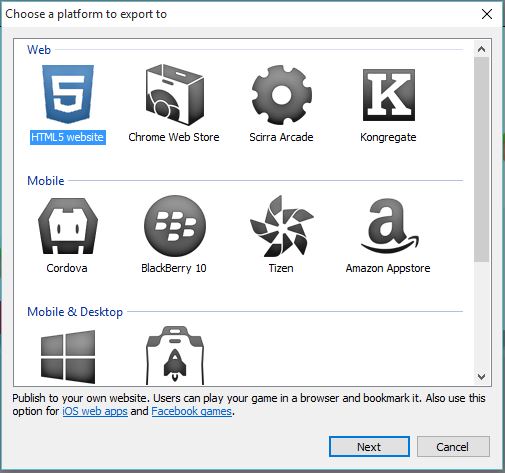Click the 'Chrome Web Store' label
Viewport: 505px width, 473px height.
pos(174,137)
